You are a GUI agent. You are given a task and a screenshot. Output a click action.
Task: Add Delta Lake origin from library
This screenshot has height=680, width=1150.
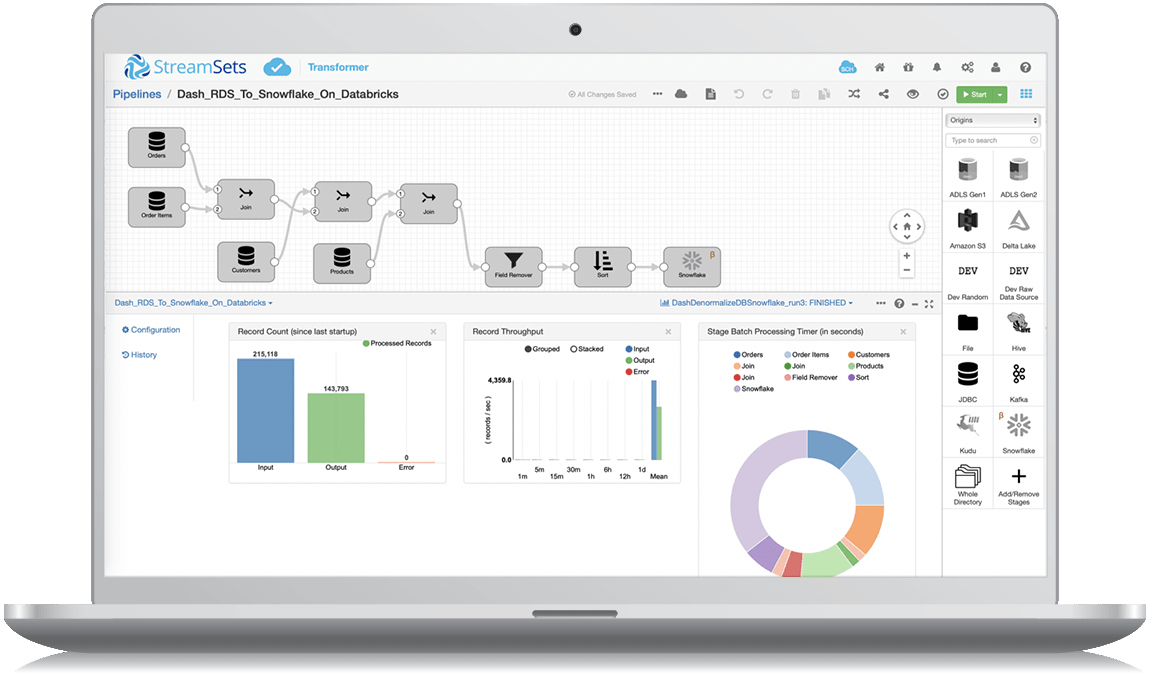(x=1019, y=228)
